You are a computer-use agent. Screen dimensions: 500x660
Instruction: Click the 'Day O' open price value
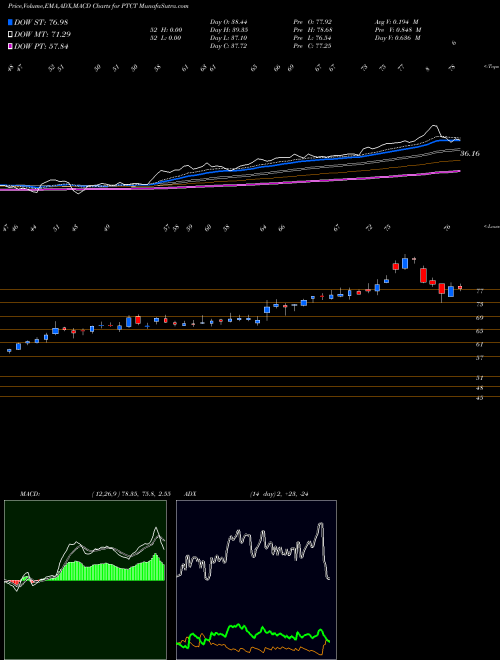click(229, 22)
